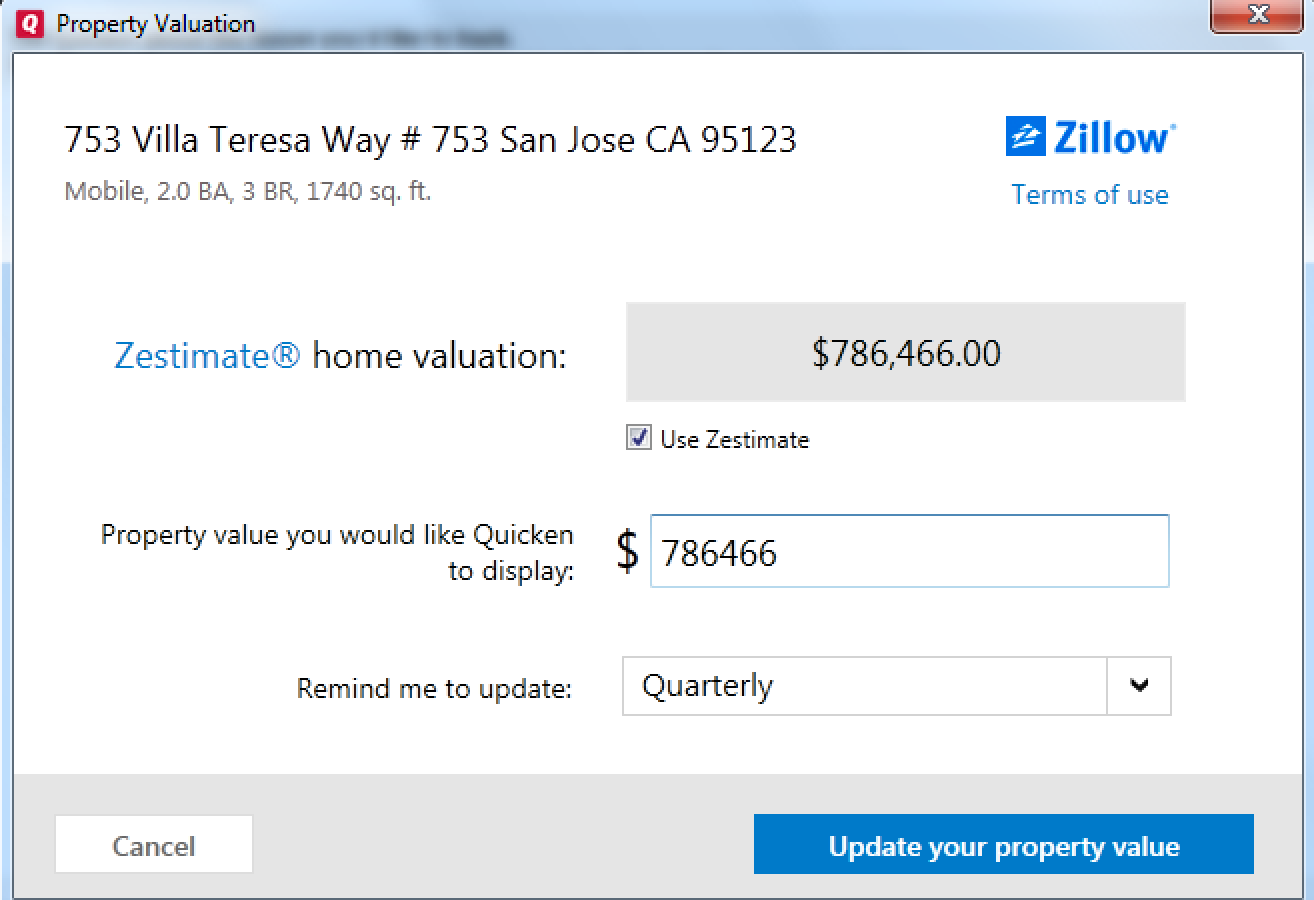Click the $786,466.00 Zestimate value box
The width and height of the screenshot is (1314, 900).
(x=905, y=353)
